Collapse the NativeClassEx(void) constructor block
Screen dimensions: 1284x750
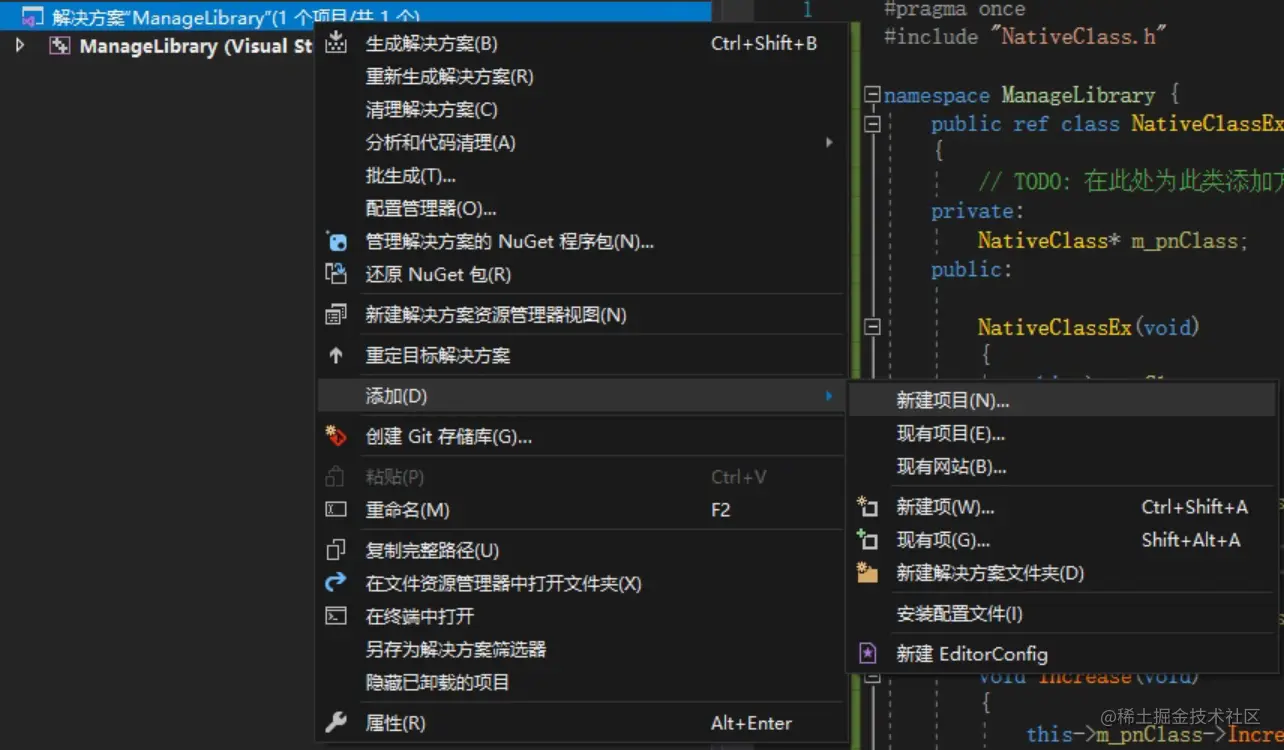[x=872, y=327]
